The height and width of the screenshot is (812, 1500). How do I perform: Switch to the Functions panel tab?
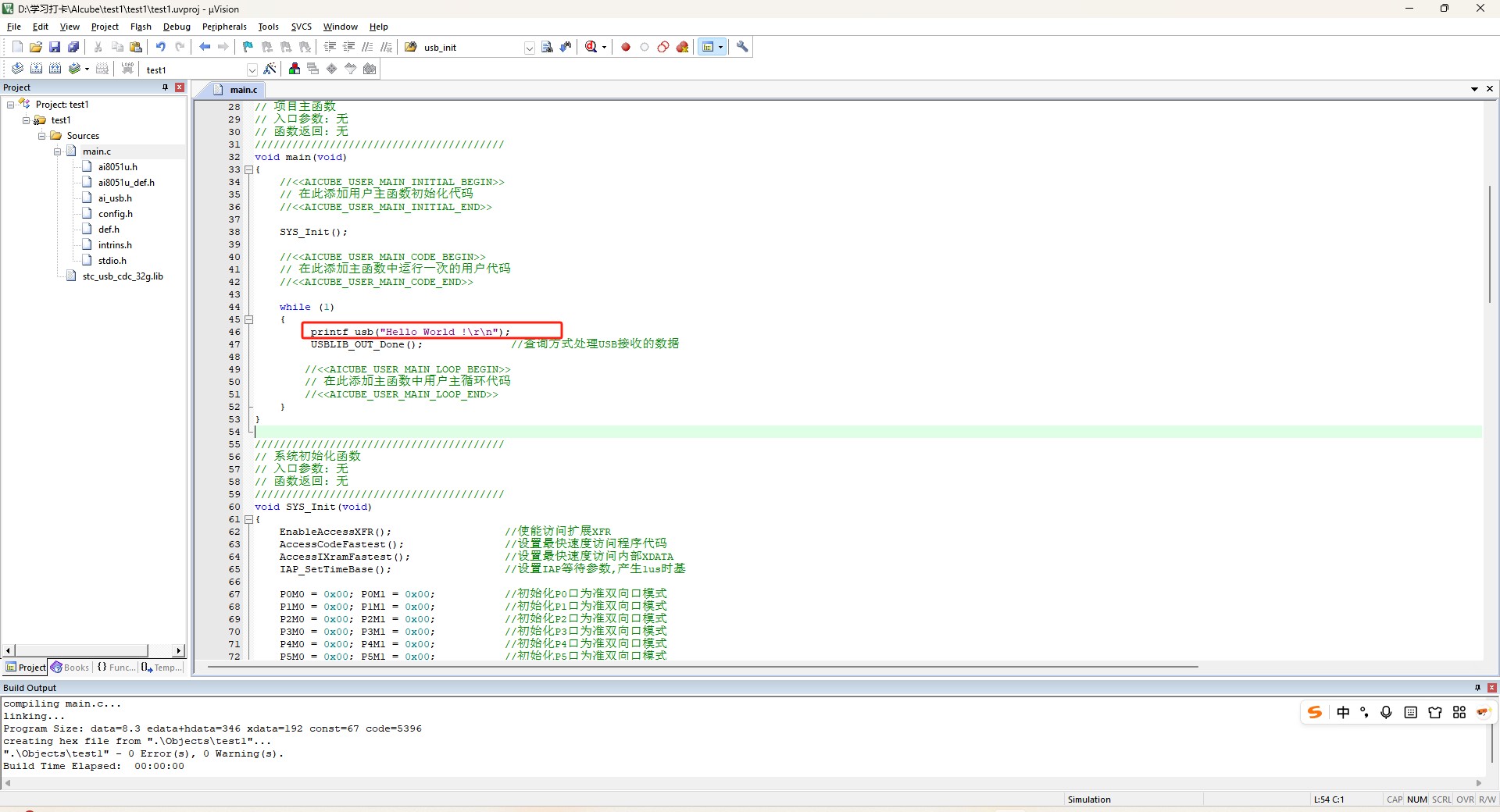(x=116, y=668)
